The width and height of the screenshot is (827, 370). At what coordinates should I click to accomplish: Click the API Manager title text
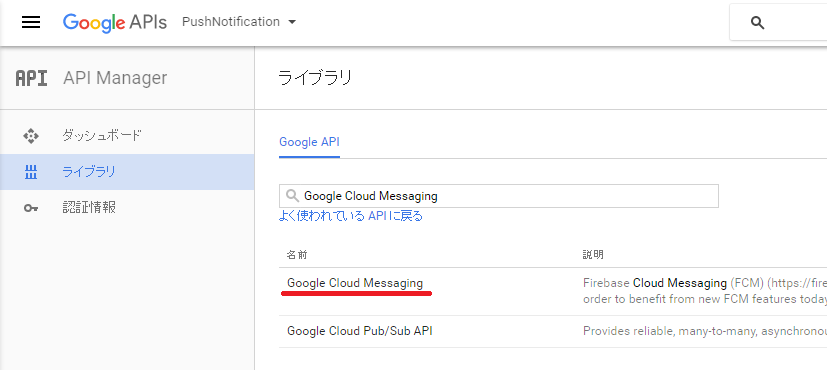point(115,78)
